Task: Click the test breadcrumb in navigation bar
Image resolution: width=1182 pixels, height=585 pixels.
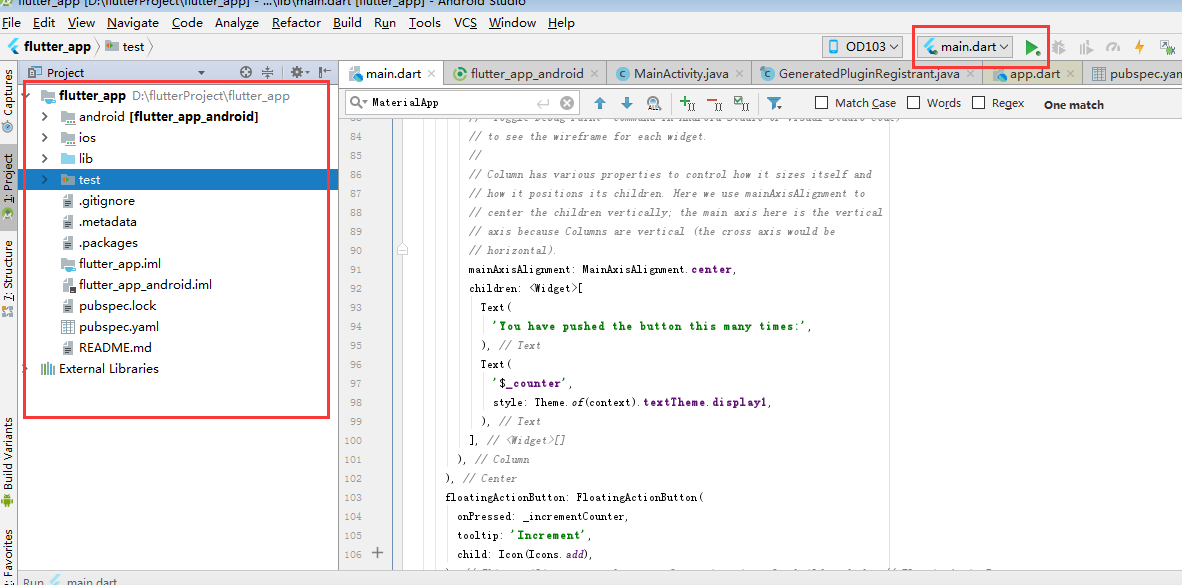Action: (x=125, y=47)
